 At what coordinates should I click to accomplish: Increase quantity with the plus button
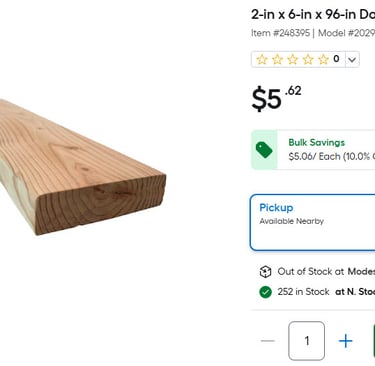345,341
